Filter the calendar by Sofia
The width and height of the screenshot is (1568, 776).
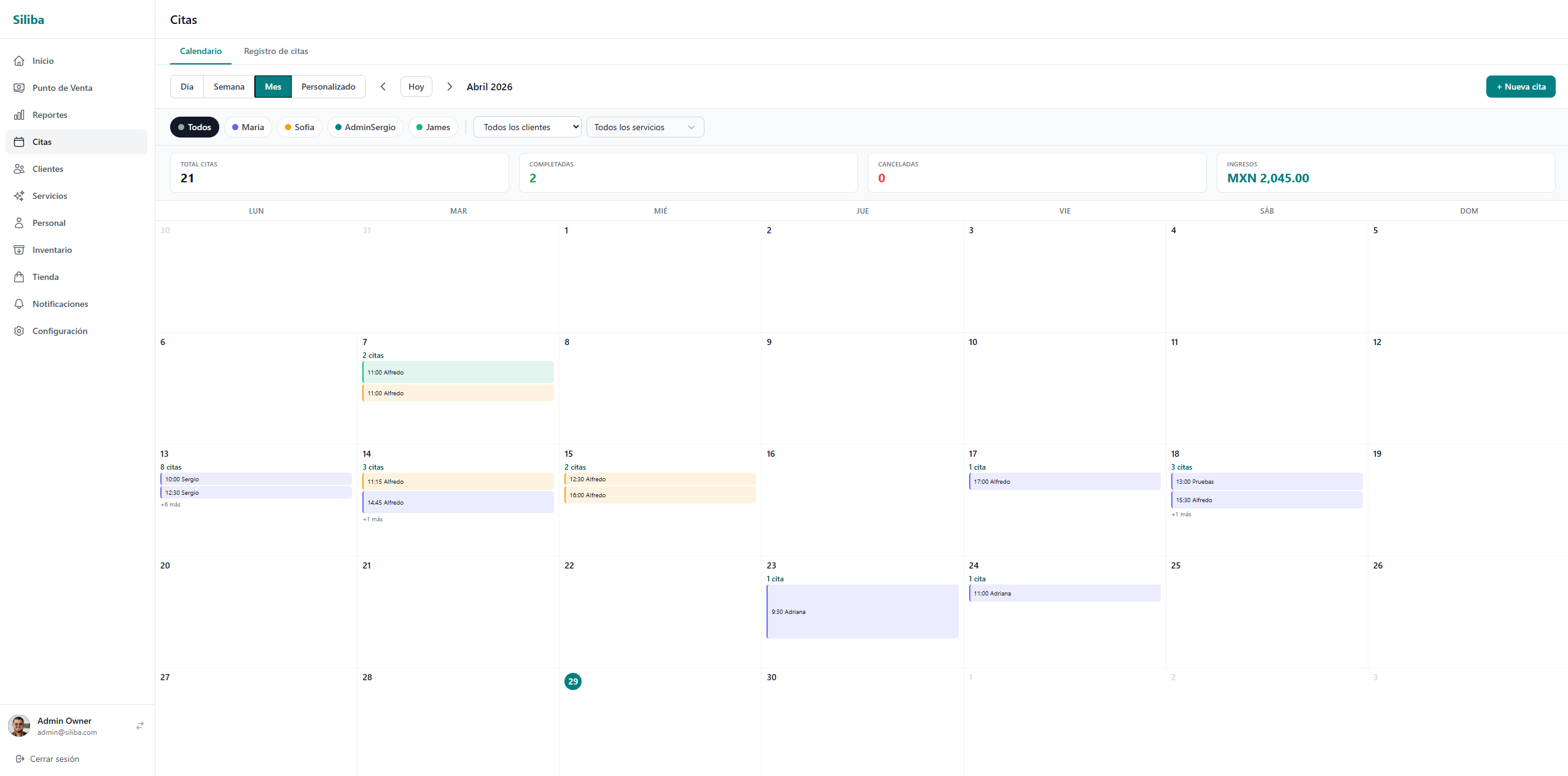(299, 127)
